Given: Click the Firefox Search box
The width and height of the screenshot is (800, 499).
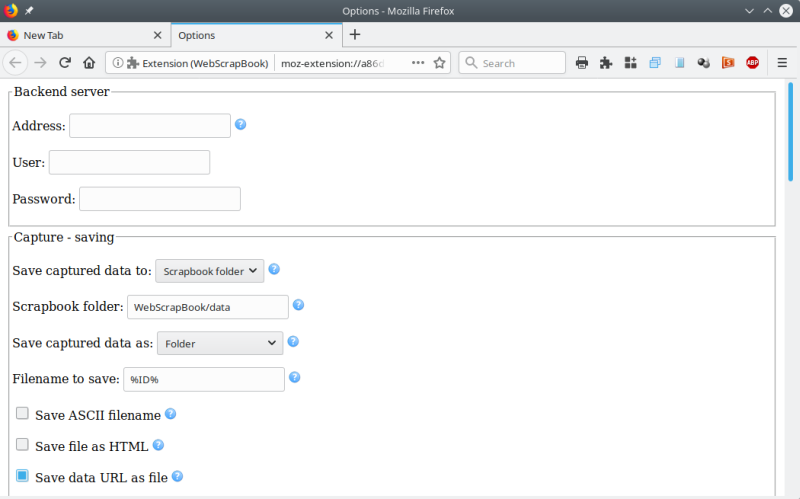Looking at the screenshot, I should coord(512,63).
